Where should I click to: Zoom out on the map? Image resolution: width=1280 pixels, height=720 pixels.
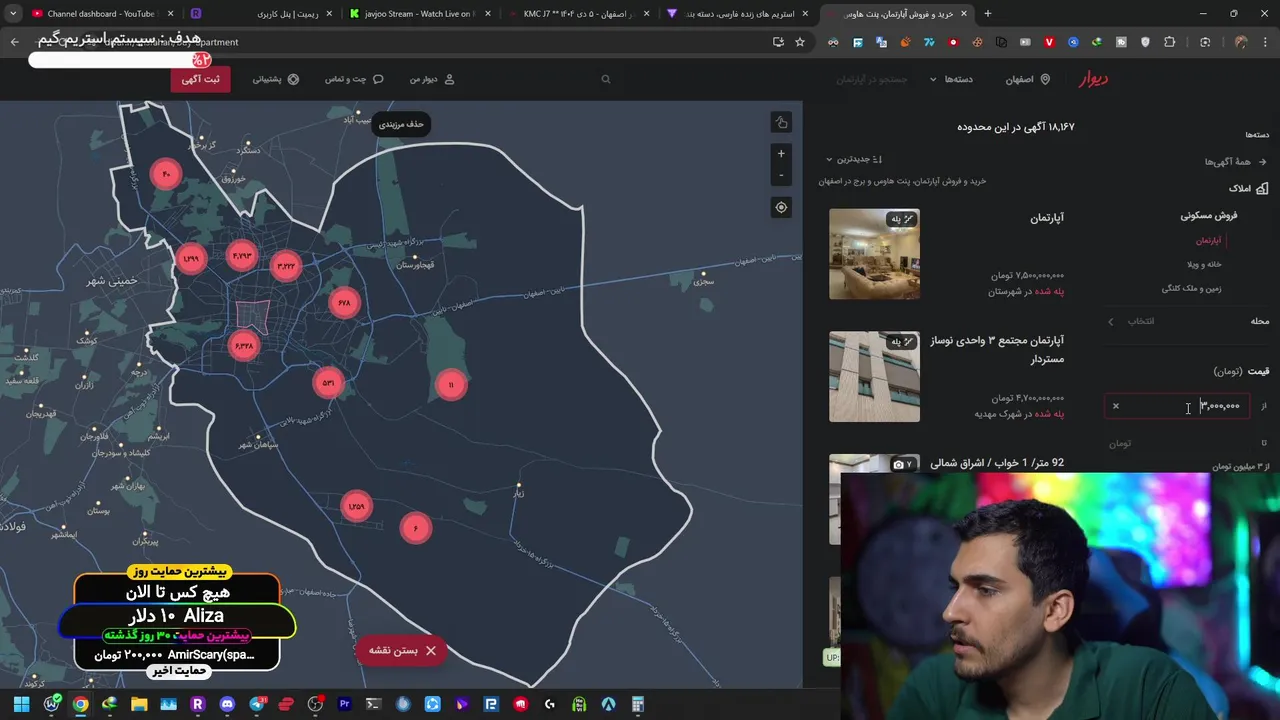(781, 175)
